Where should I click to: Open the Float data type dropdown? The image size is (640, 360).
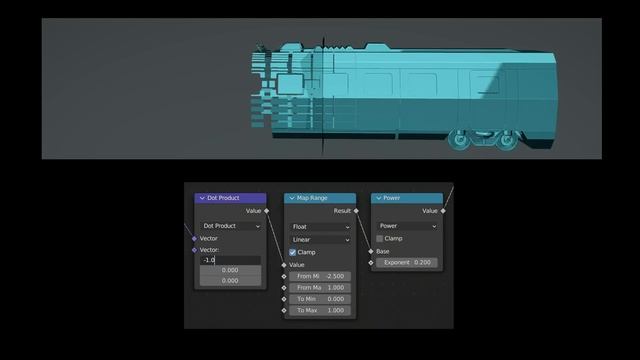coord(320,227)
